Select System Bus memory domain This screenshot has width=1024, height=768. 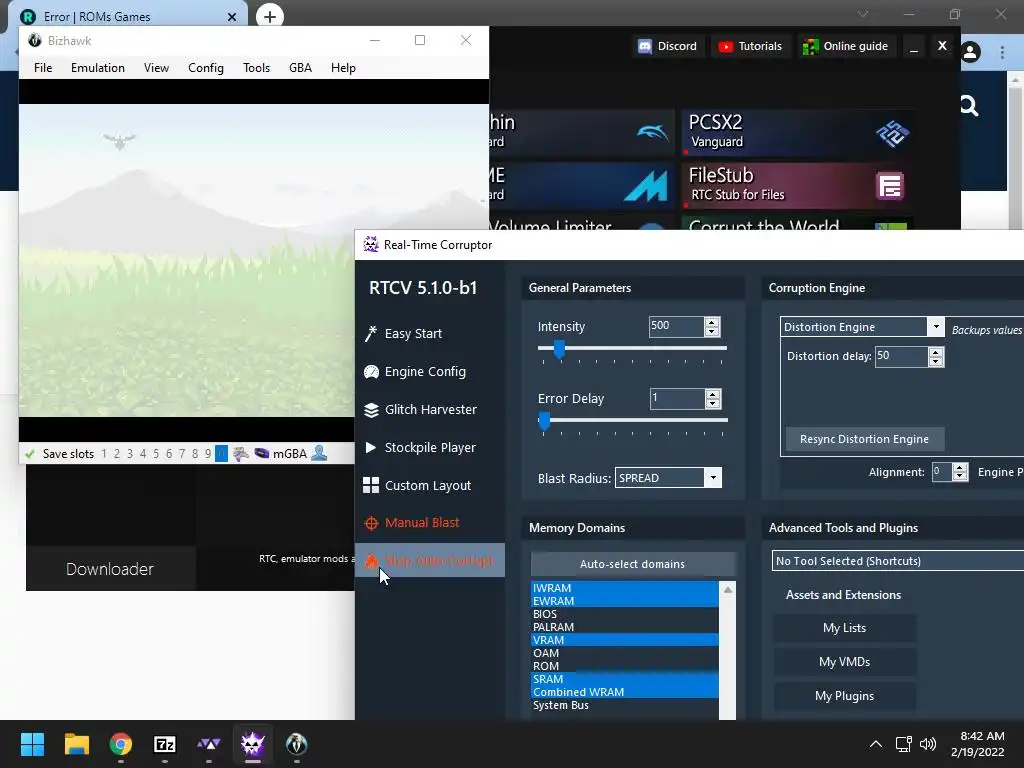[625, 705]
